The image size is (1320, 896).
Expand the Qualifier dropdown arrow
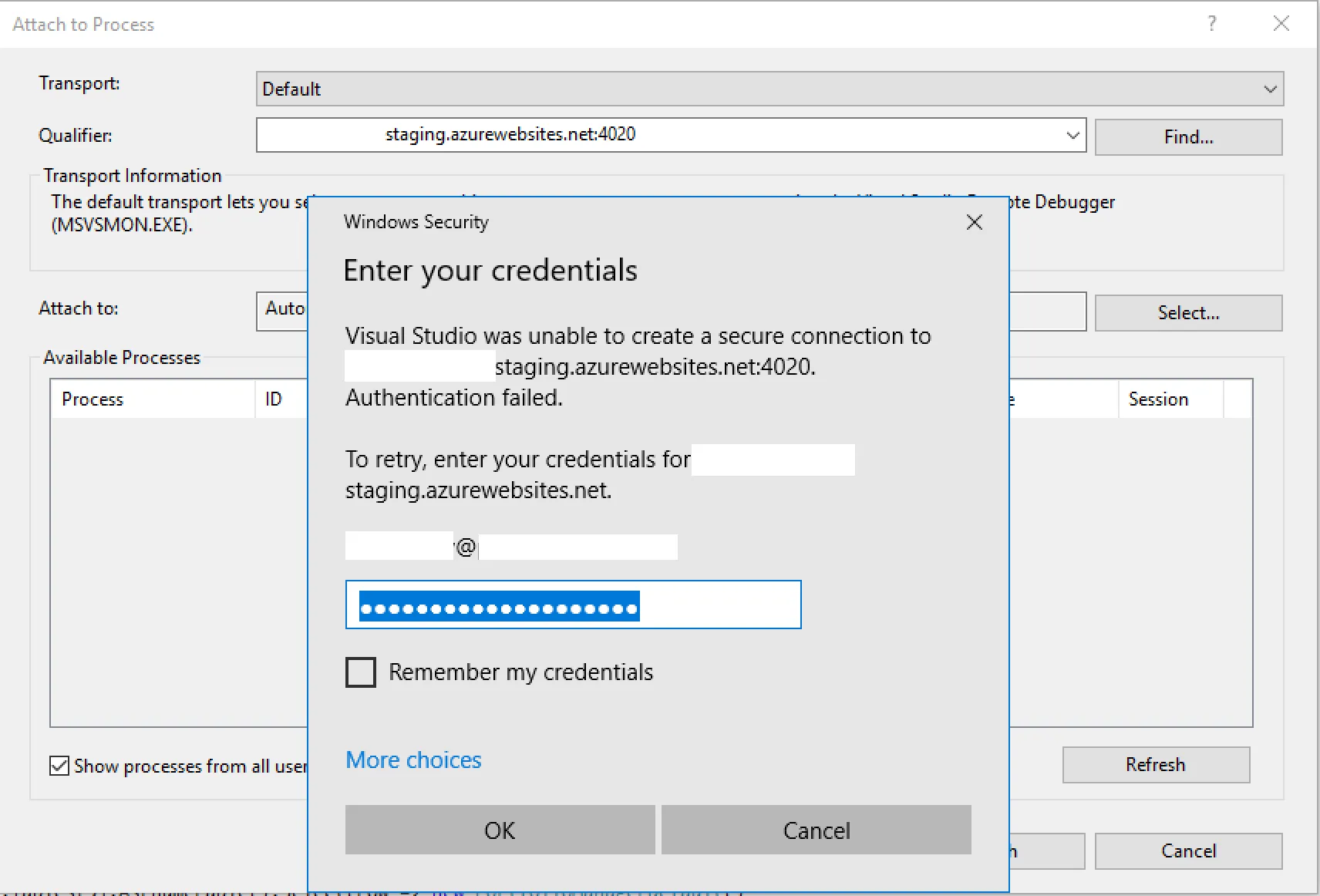(1072, 135)
